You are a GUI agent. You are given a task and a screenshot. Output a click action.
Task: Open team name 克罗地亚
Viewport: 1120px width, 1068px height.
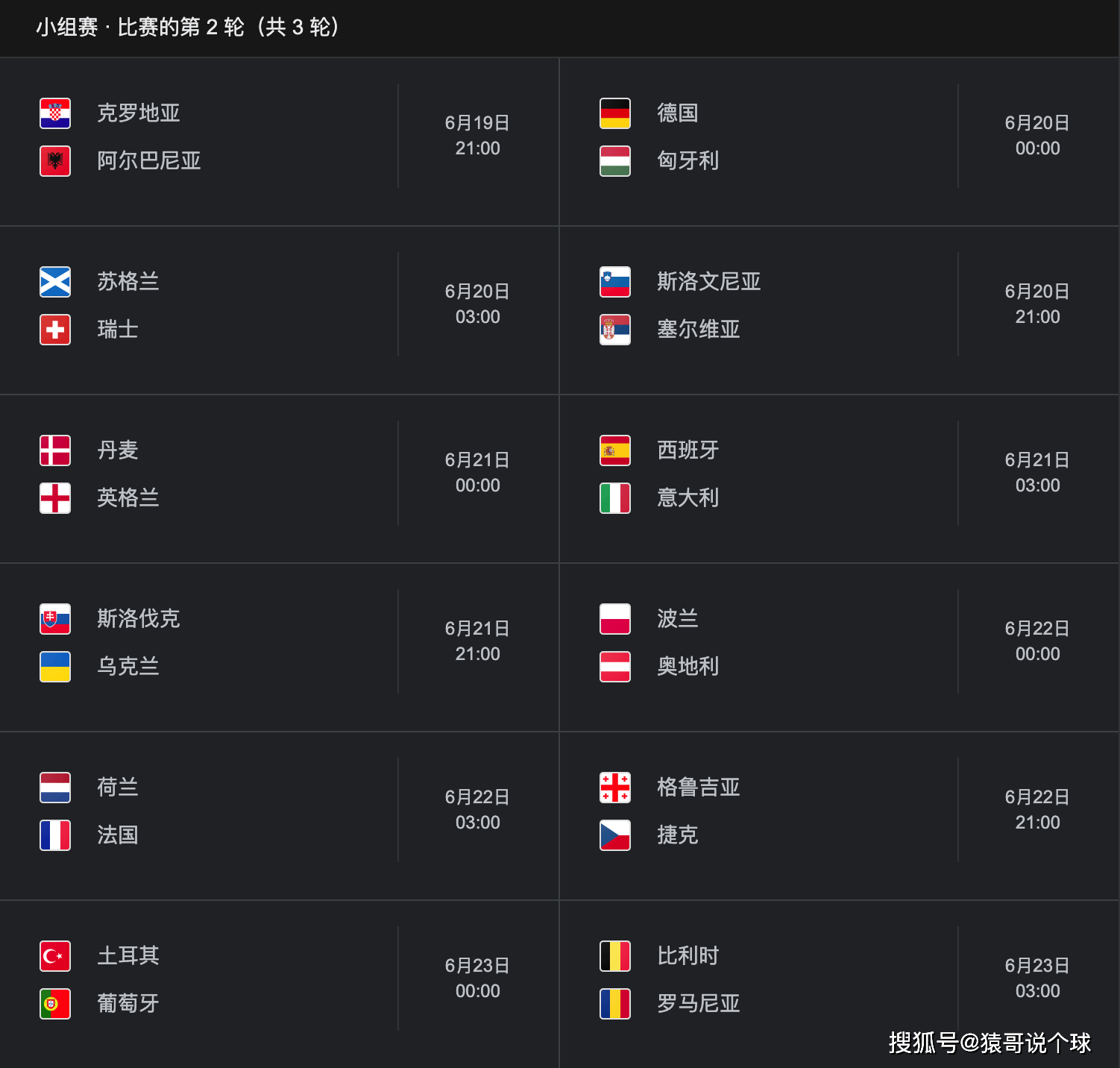(x=139, y=113)
